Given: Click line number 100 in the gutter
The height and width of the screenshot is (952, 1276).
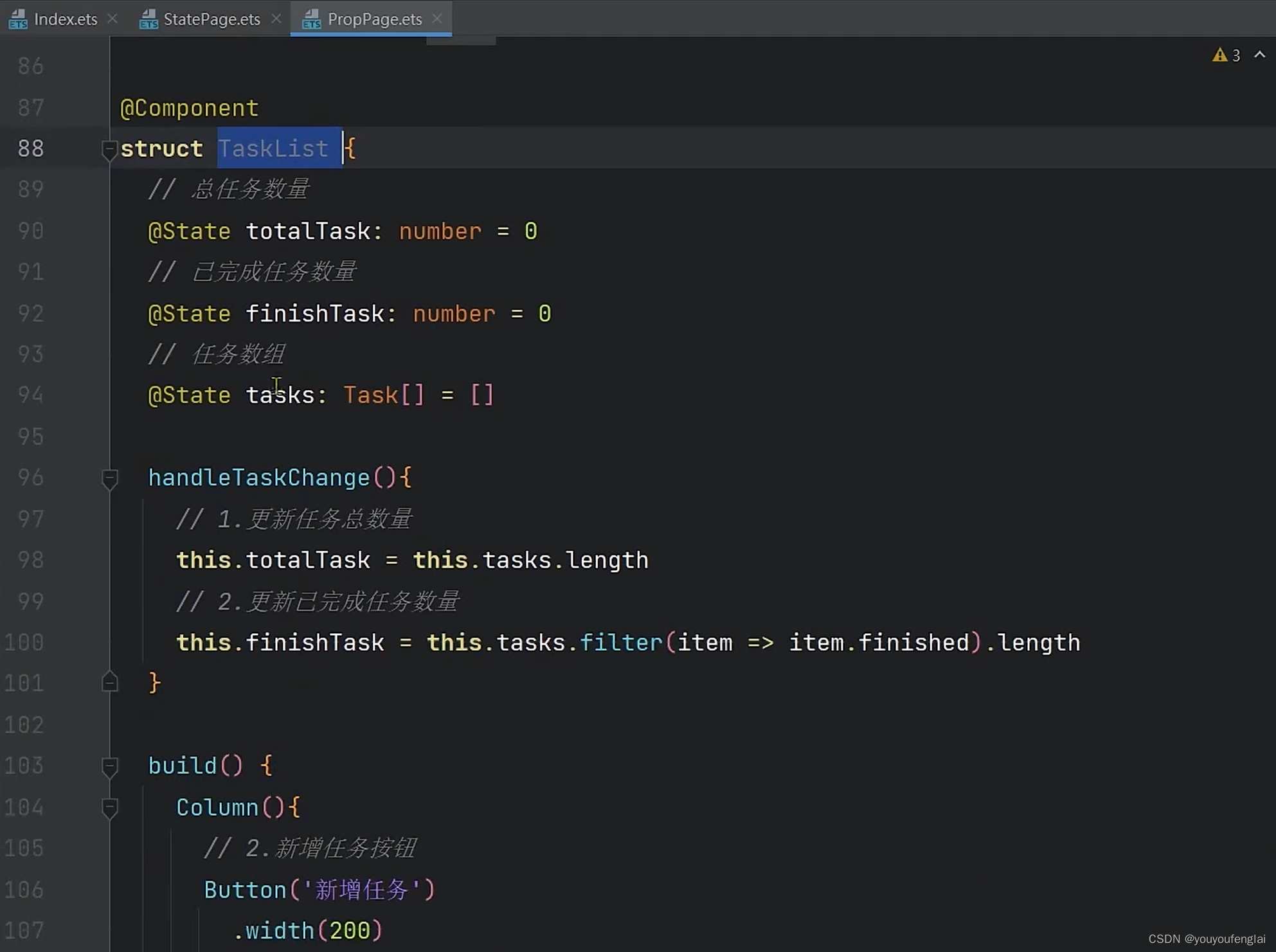Looking at the screenshot, I should pos(24,642).
